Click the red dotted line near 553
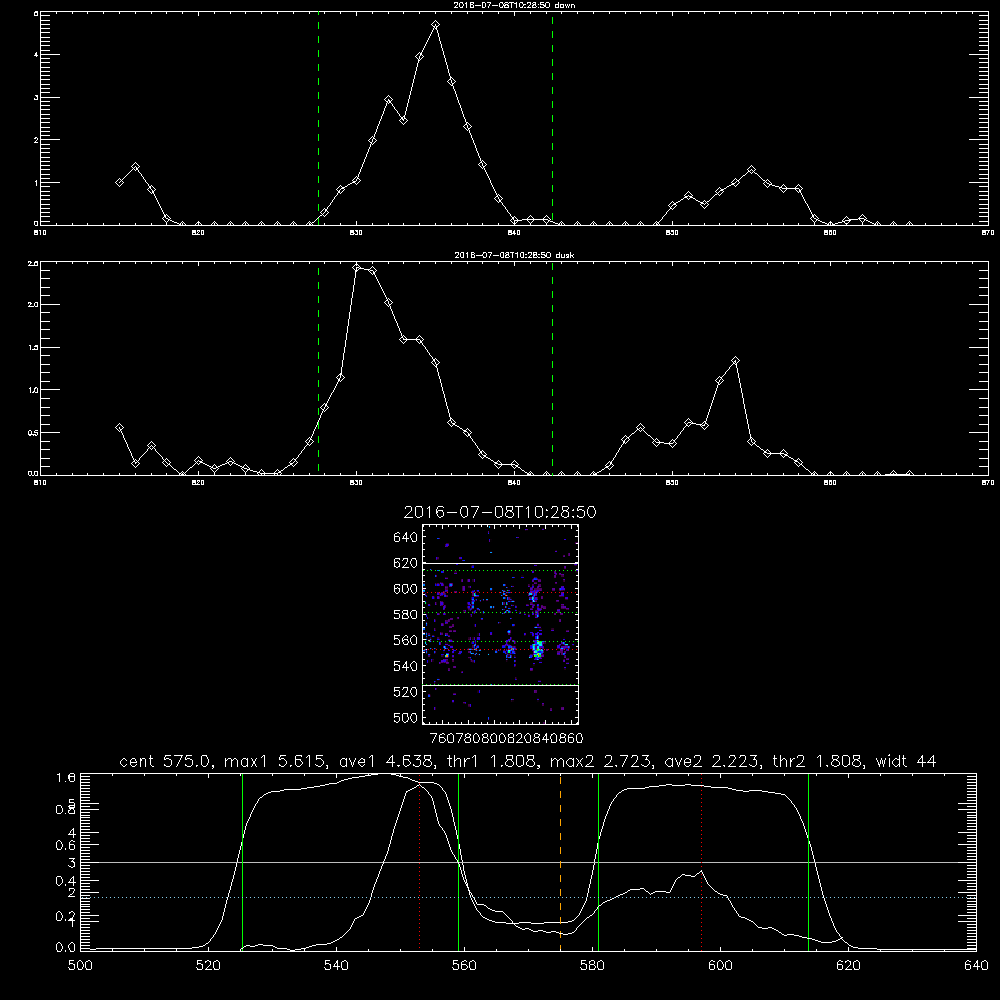This screenshot has height=1000, width=1000. (x=419, y=862)
